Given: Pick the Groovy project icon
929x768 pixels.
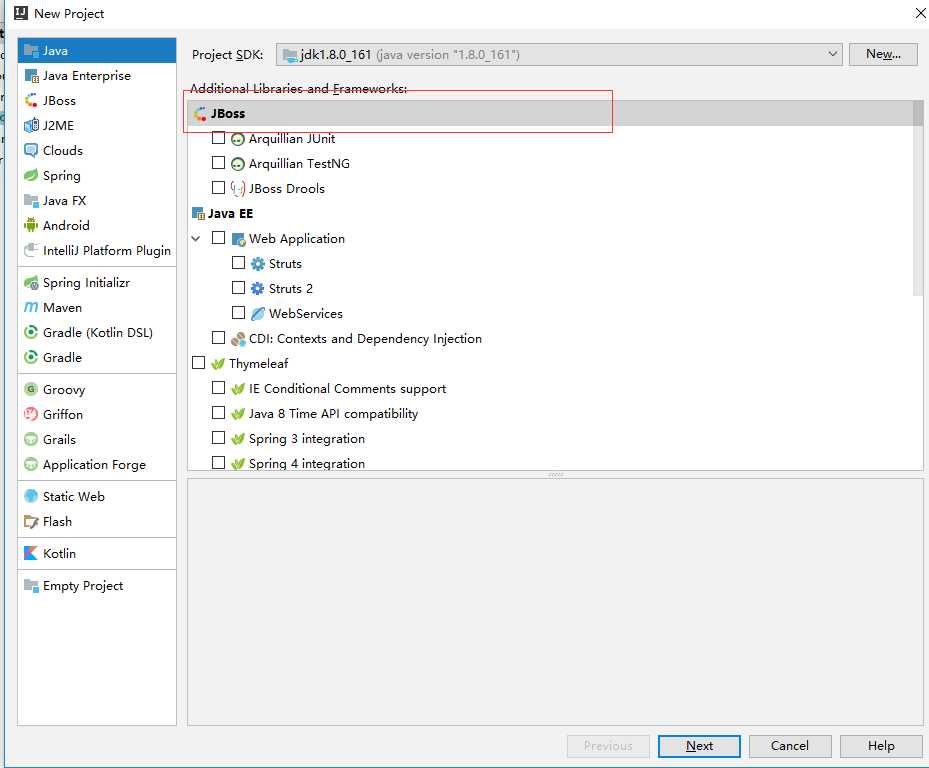Looking at the screenshot, I should [x=31, y=389].
